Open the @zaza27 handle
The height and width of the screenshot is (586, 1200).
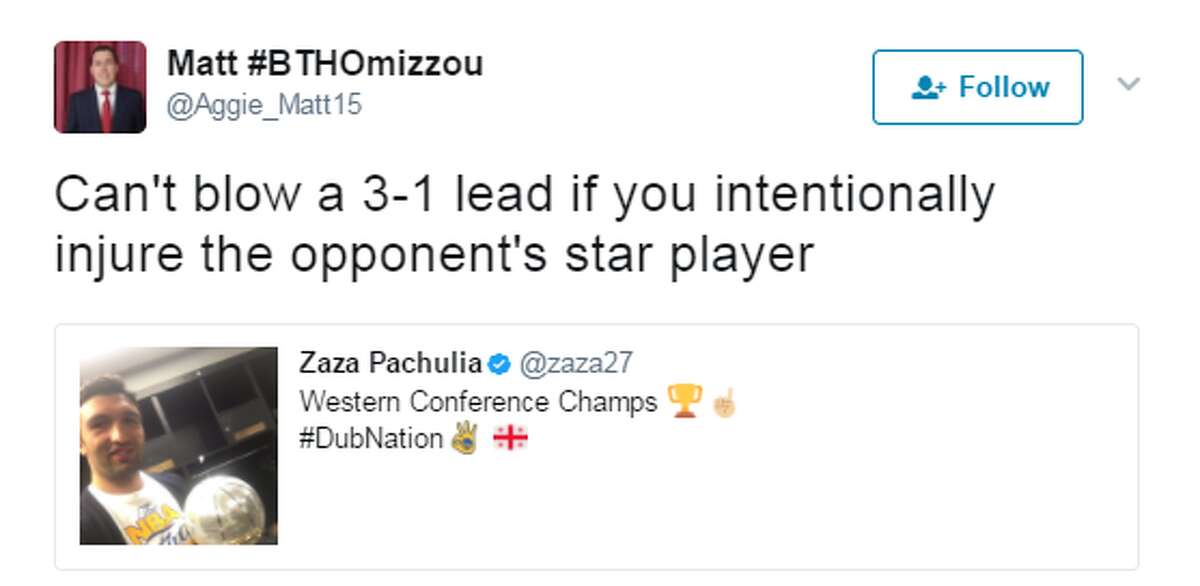pos(574,364)
